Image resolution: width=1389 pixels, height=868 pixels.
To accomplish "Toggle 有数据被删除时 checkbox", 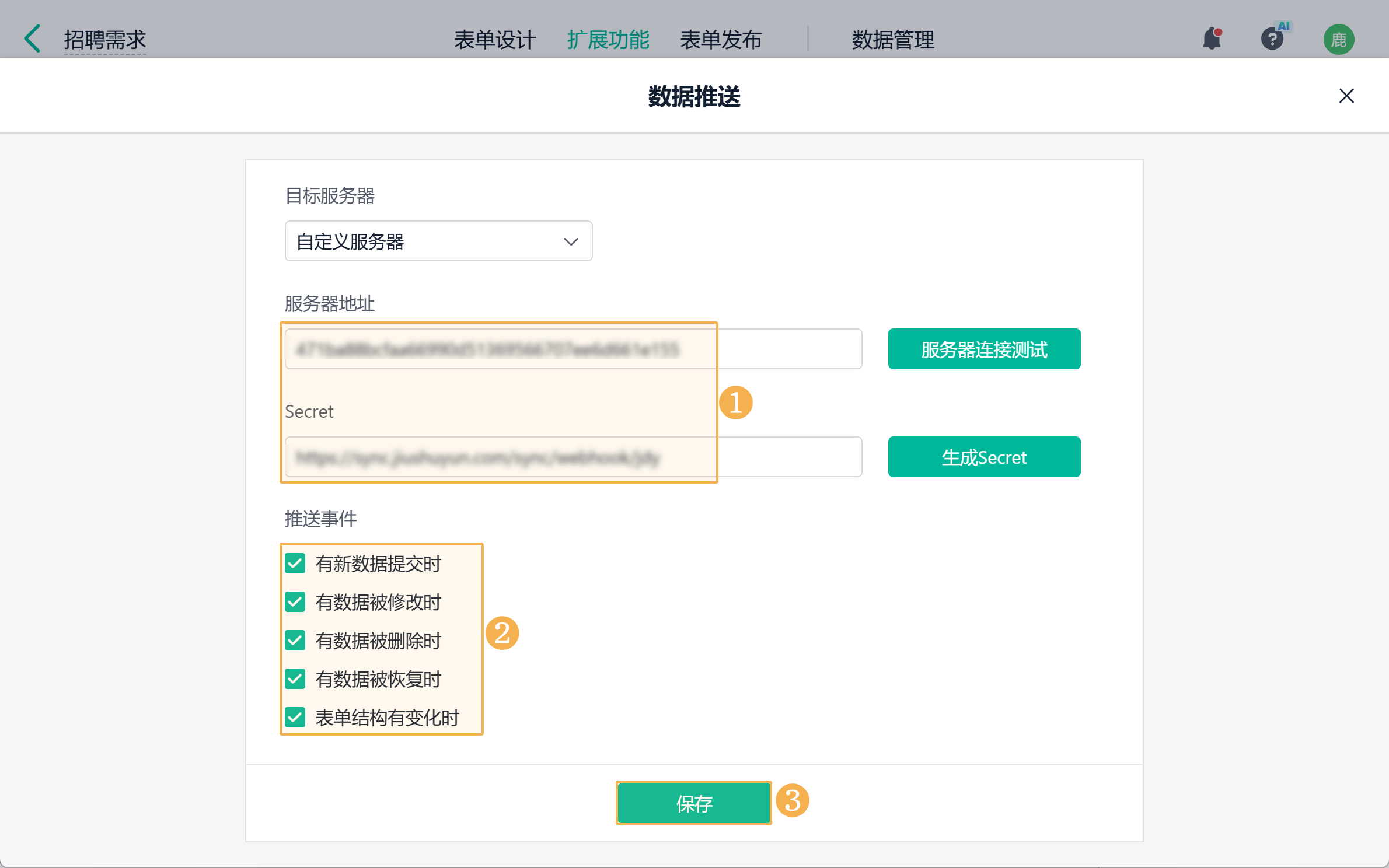I will coord(295,640).
